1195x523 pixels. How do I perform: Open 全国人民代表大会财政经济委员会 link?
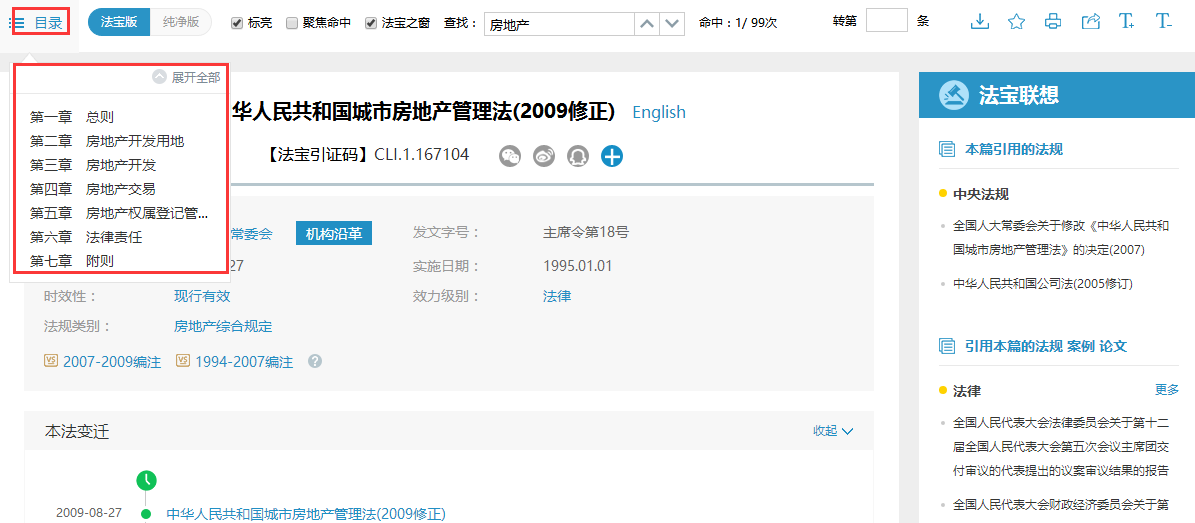click(x=1061, y=504)
